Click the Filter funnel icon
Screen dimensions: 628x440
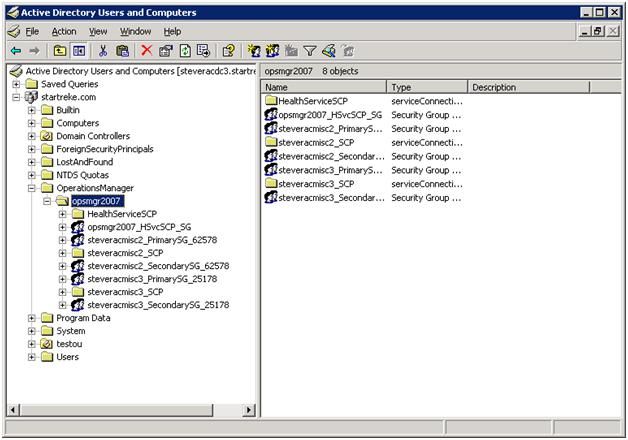pos(310,51)
